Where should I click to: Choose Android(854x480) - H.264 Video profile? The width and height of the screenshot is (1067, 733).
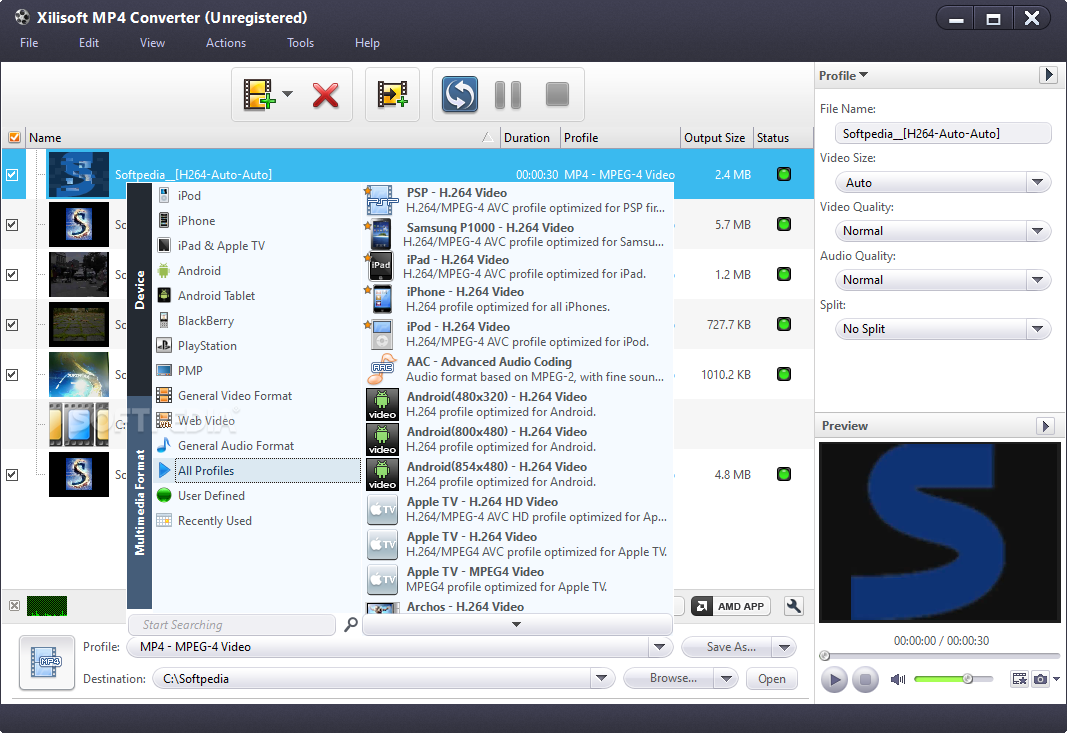click(517, 474)
